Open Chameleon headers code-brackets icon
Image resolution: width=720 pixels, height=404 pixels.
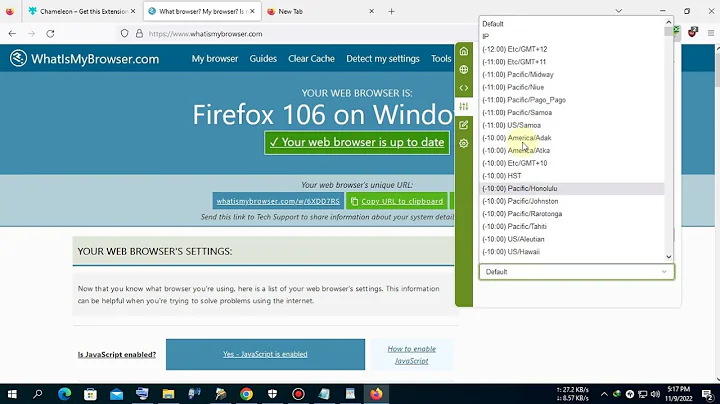[x=464, y=88]
